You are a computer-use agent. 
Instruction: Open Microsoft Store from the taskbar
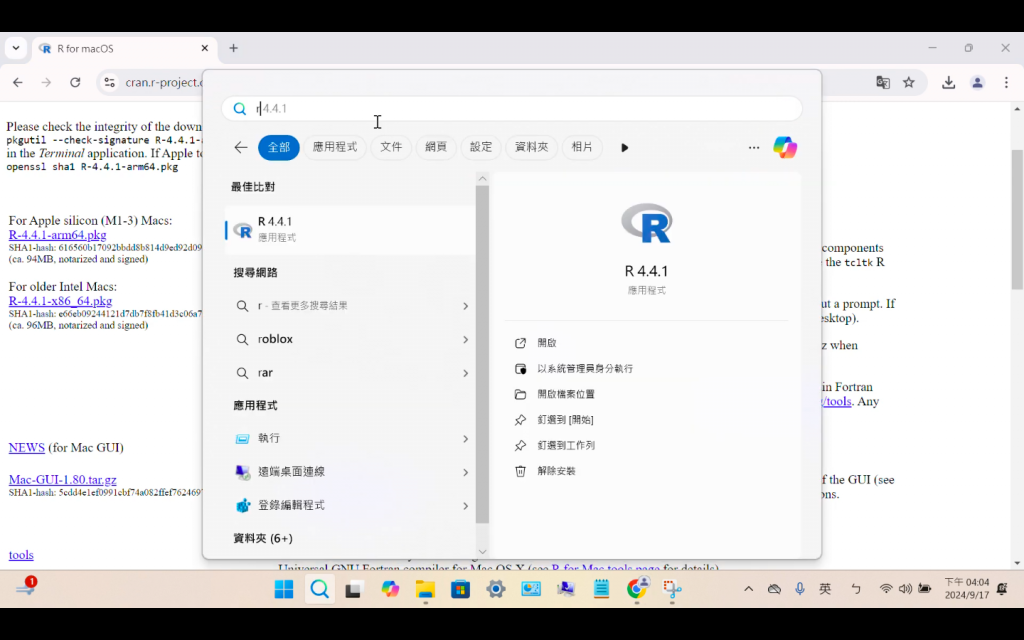click(x=460, y=590)
